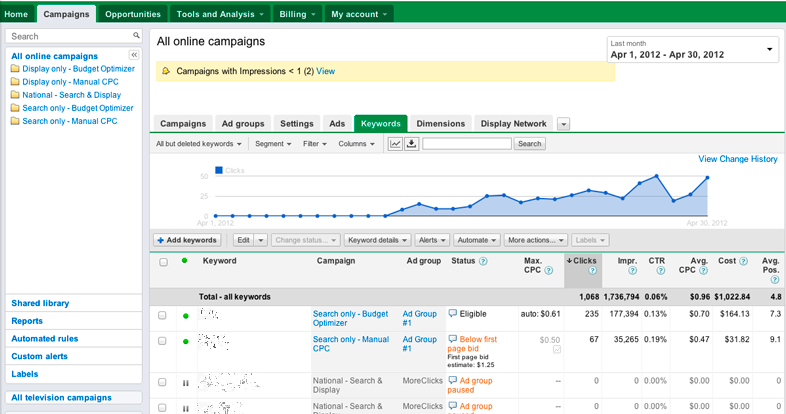Collapse the sidebar with double-chevron icon
Viewport: 786px width, 414px height.
[x=134, y=55]
